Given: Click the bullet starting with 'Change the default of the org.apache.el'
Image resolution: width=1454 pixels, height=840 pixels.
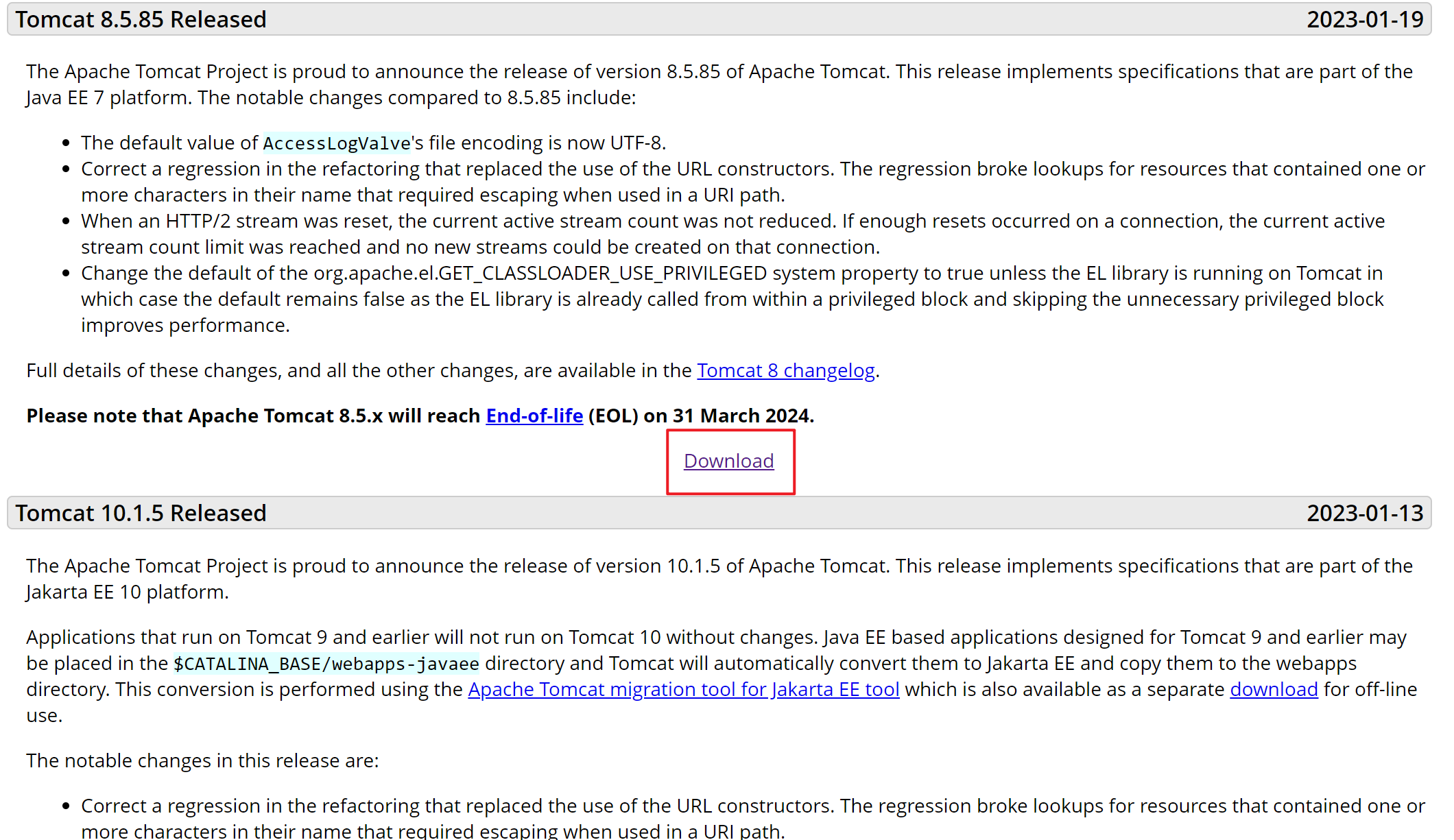Looking at the screenshot, I should [732, 299].
